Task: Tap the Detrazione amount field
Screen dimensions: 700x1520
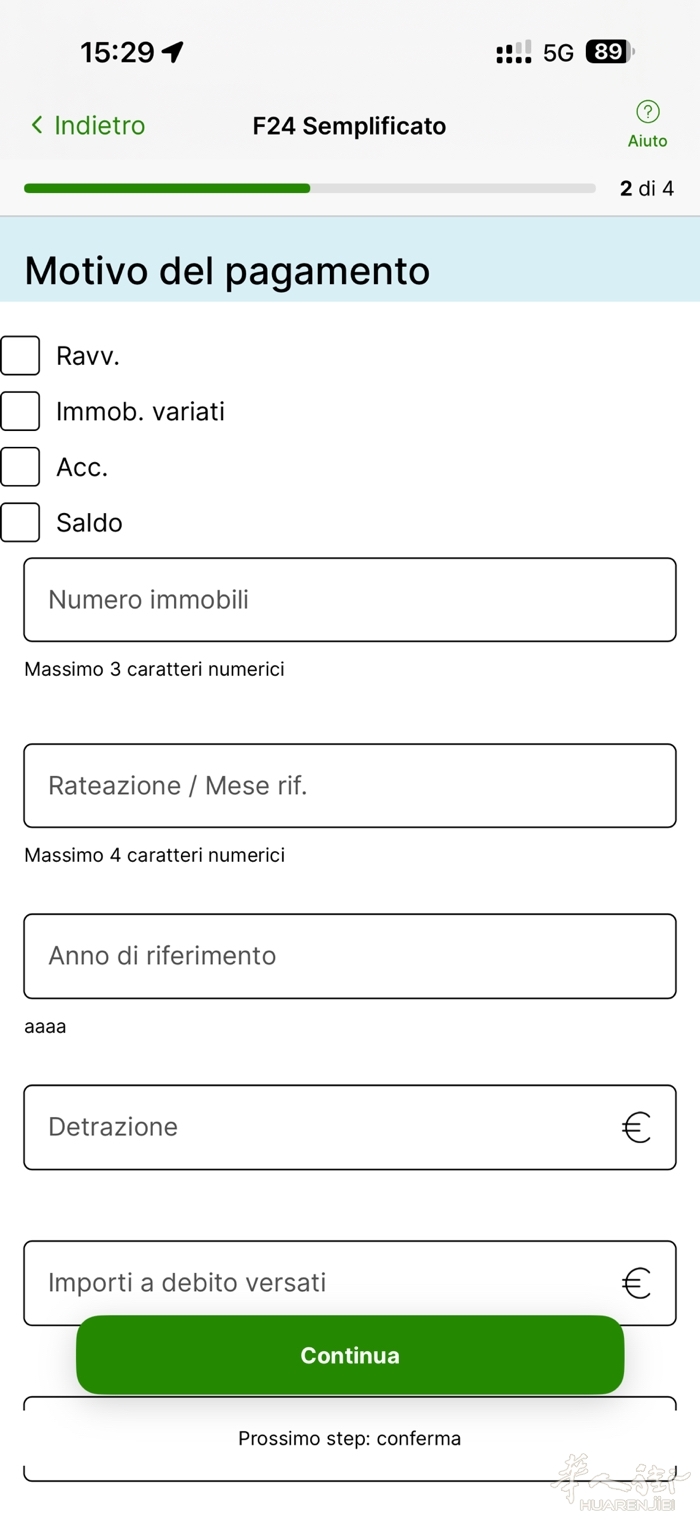Action: click(x=320, y=1127)
